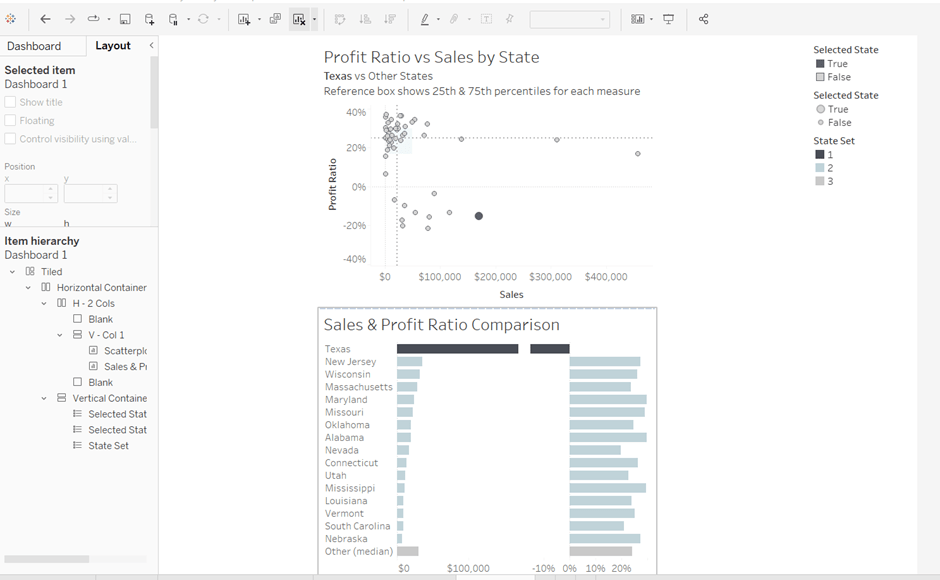Click the New Worksheet chart icon
Image resolution: width=940 pixels, height=580 pixels.
tap(244, 19)
